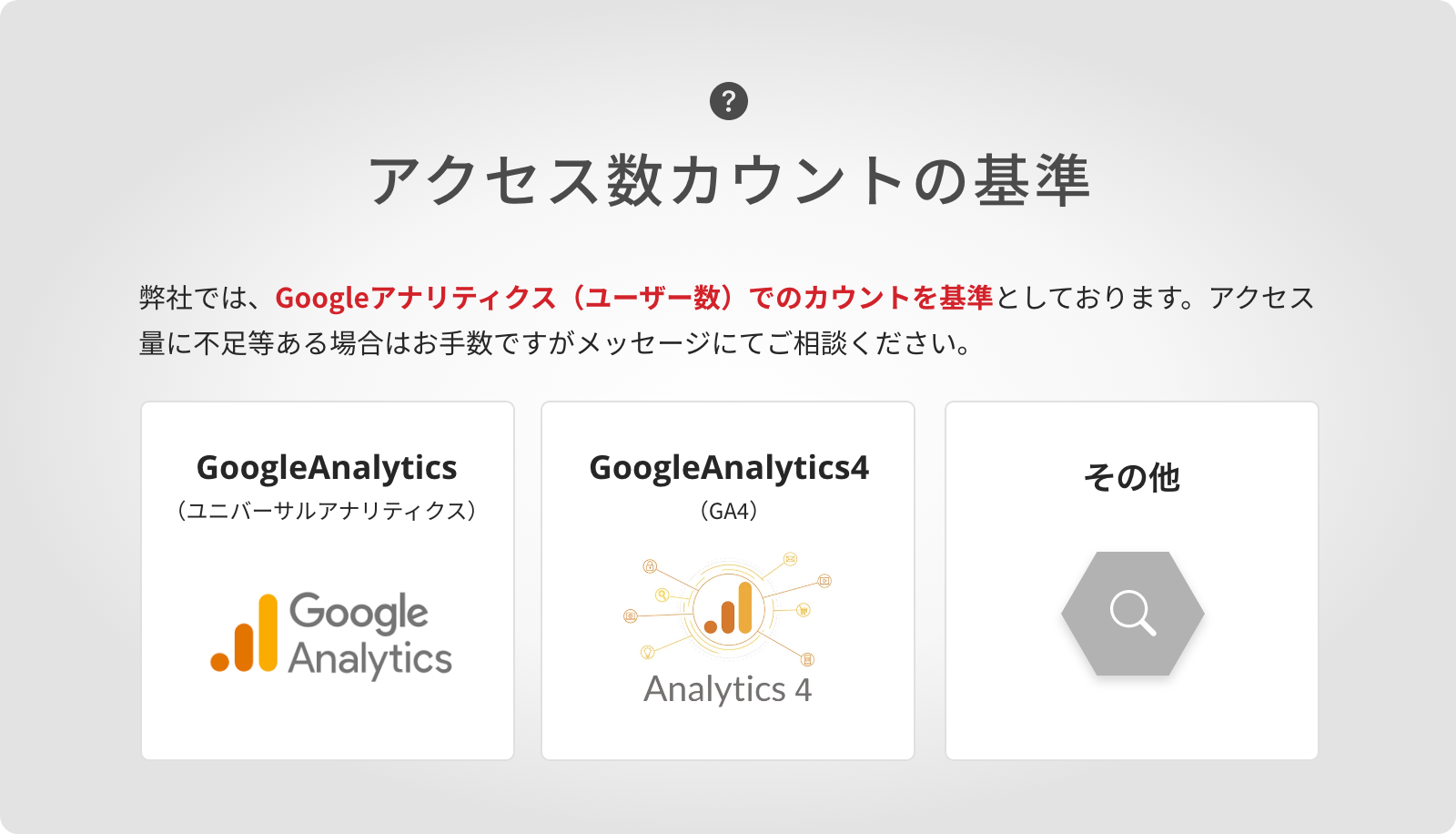Screen dimensions: 1456x834
Task: Click the lightbulb icon in GA4 graphic
Action: pos(648,652)
